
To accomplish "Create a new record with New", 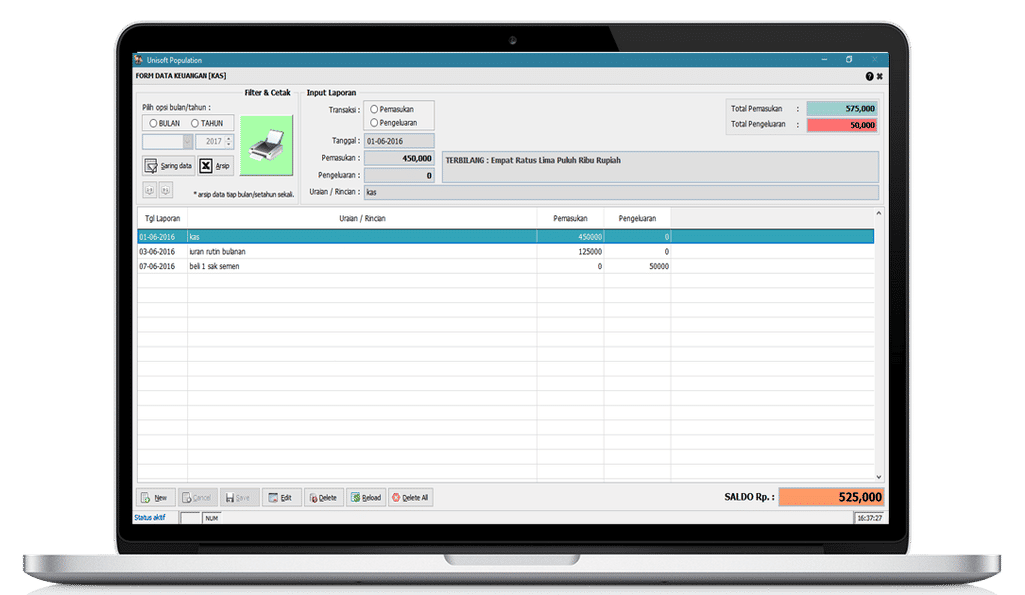I will click(x=155, y=497).
